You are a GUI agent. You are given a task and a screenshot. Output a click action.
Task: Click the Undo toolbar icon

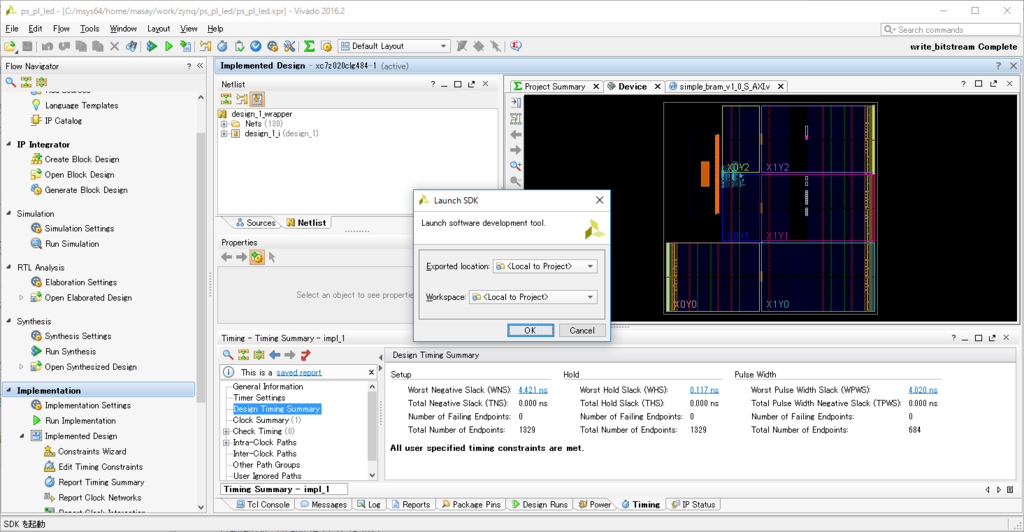tap(47, 46)
